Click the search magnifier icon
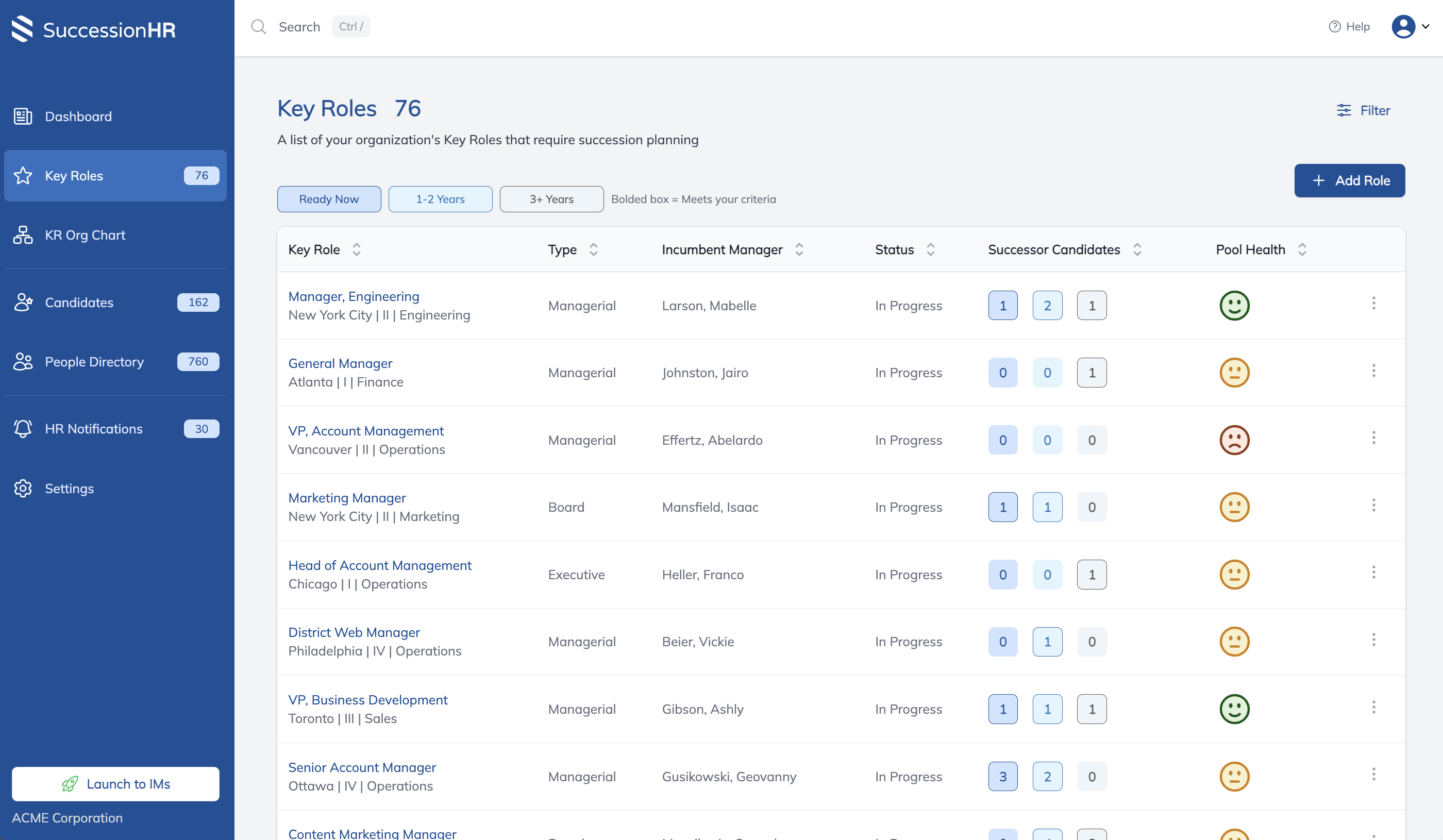The height and width of the screenshot is (840, 1443). (x=259, y=27)
